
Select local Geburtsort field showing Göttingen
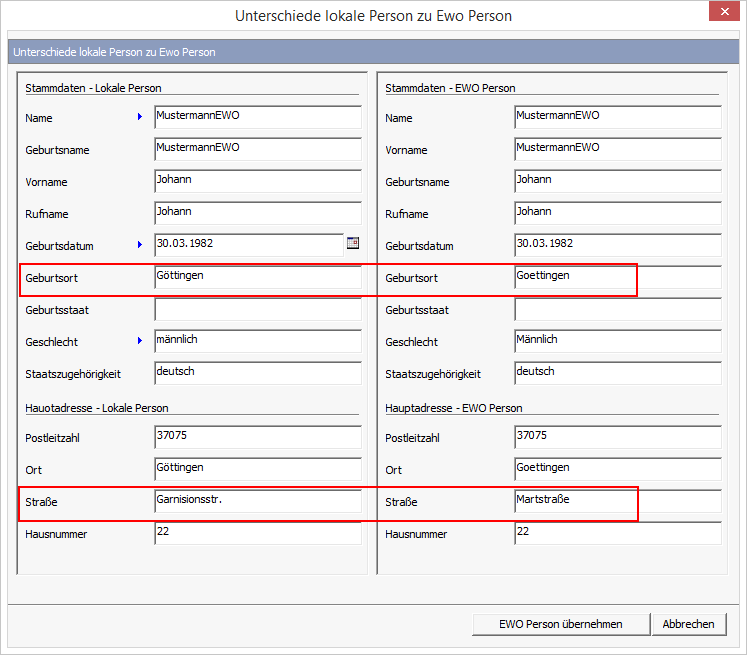257,277
